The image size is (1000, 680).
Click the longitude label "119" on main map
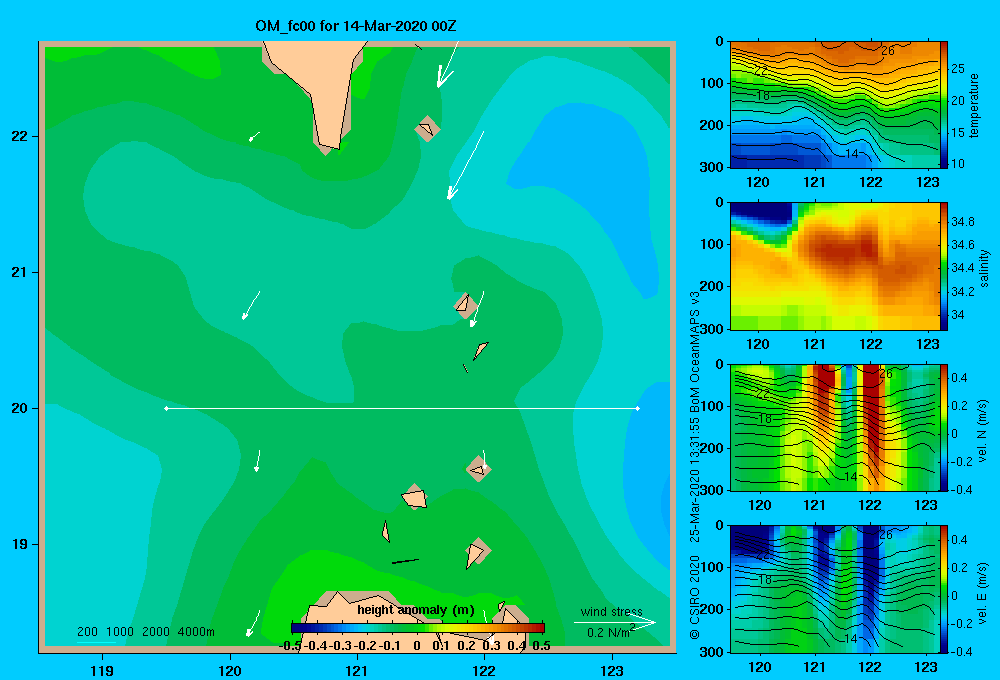pos(102,671)
